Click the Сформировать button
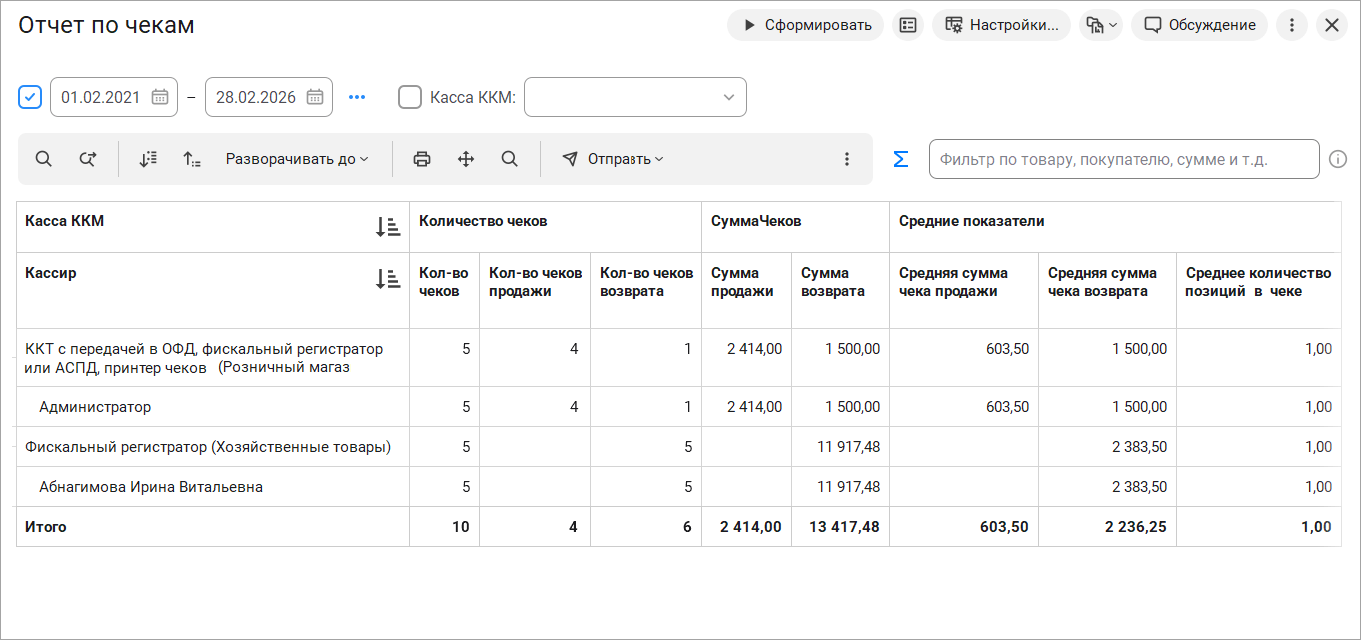 (x=805, y=25)
